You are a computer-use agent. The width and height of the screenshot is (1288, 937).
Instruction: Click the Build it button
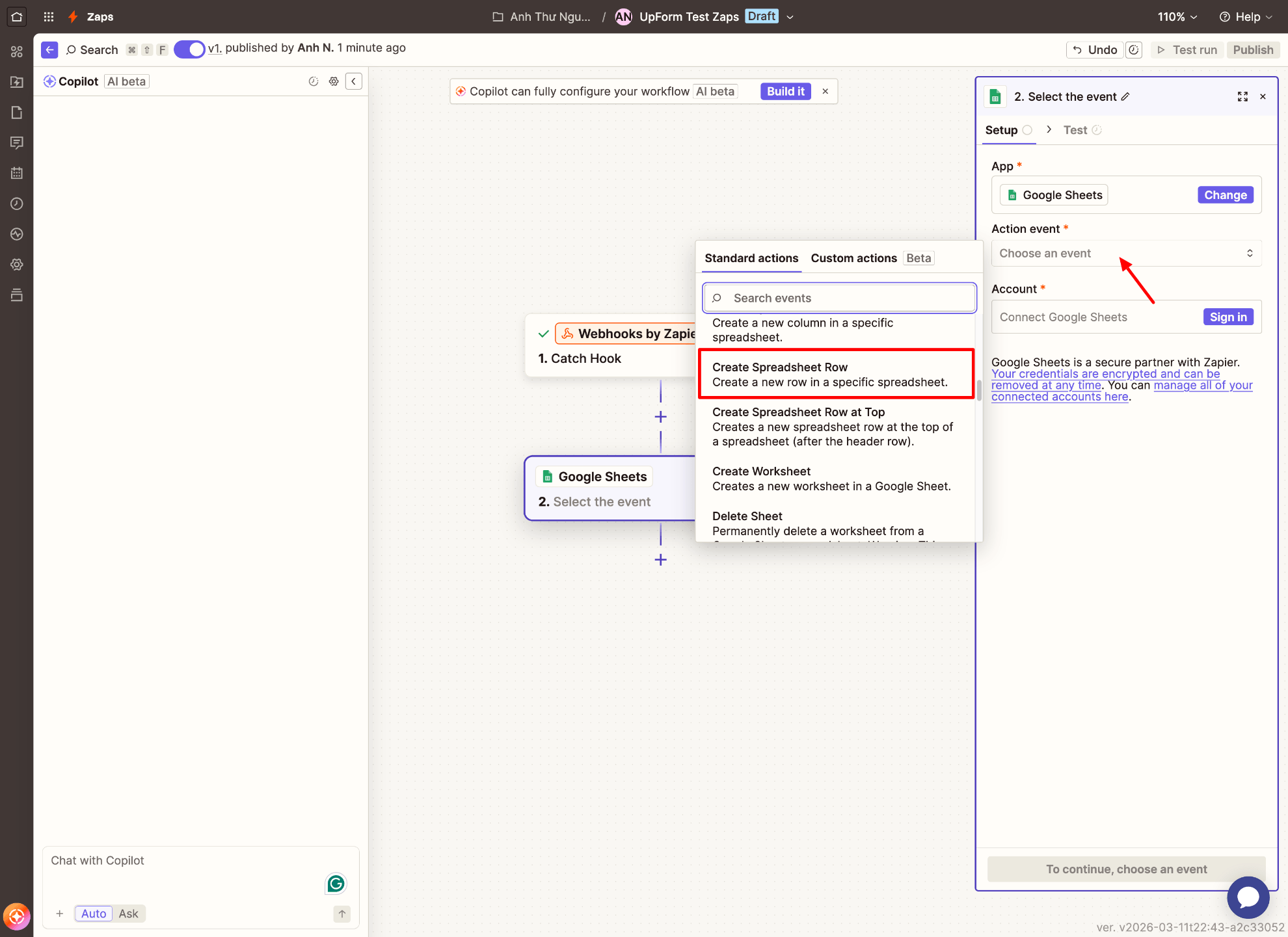coord(786,91)
